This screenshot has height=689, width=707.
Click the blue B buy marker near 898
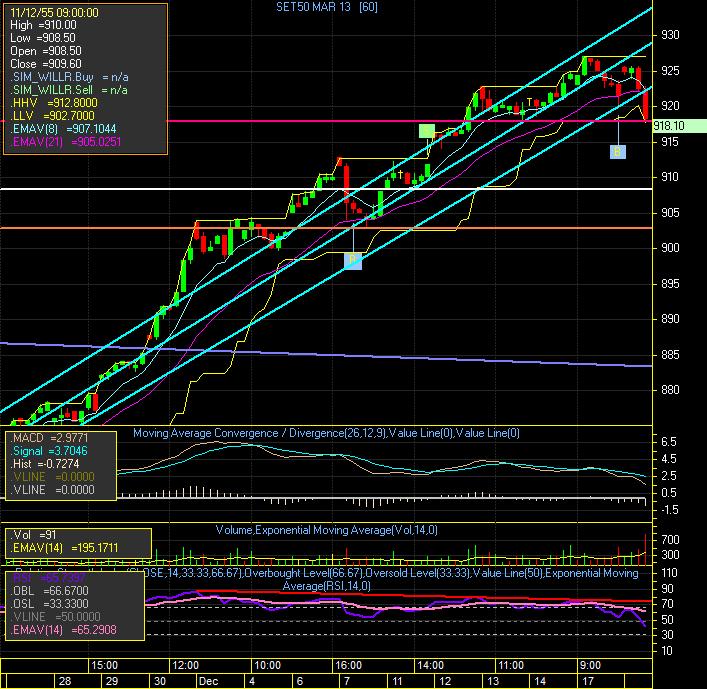[x=353, y=261]
